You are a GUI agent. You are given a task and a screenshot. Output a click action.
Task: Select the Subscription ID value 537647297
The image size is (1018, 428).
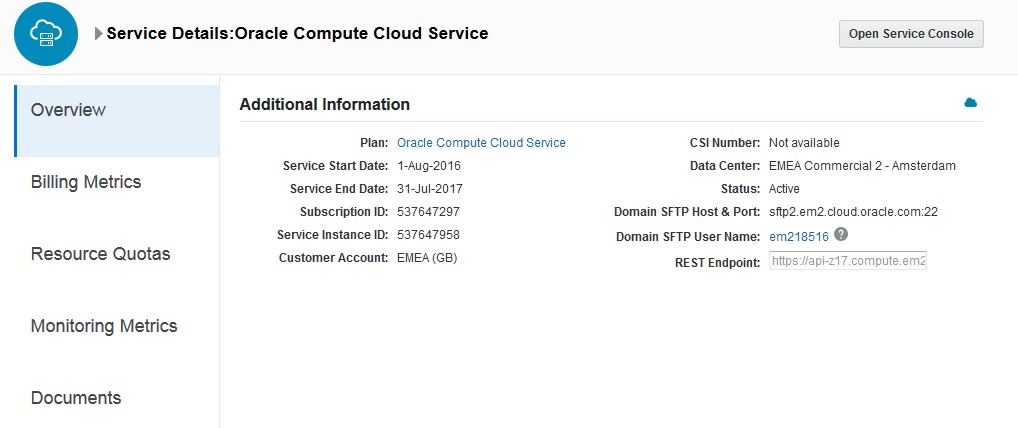[428, 212]
